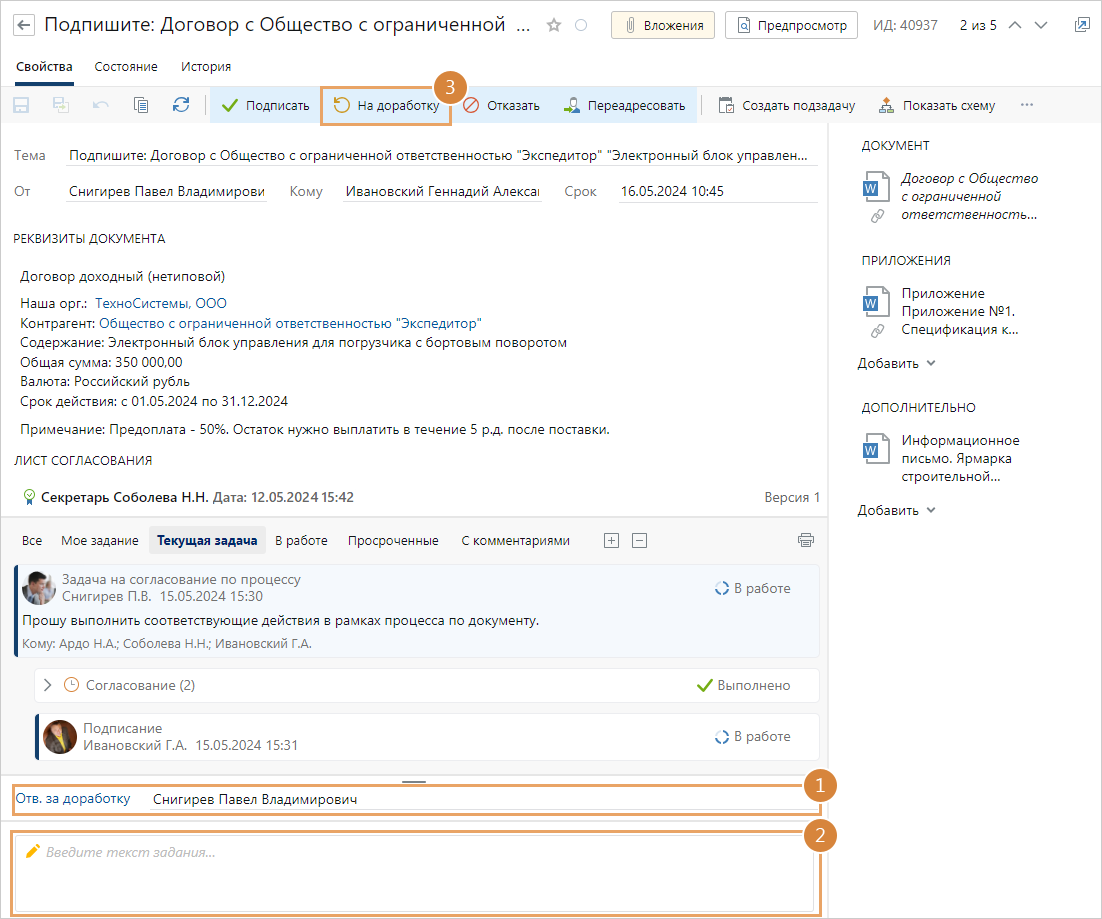Star this task as favorite
This screenshot has width=1102, height=919.
point(554,26)
